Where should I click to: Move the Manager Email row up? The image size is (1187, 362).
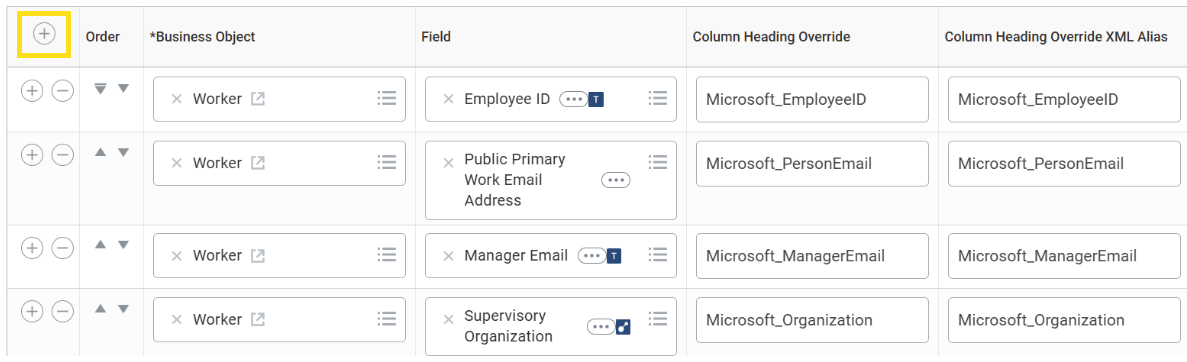coord(101,245)
